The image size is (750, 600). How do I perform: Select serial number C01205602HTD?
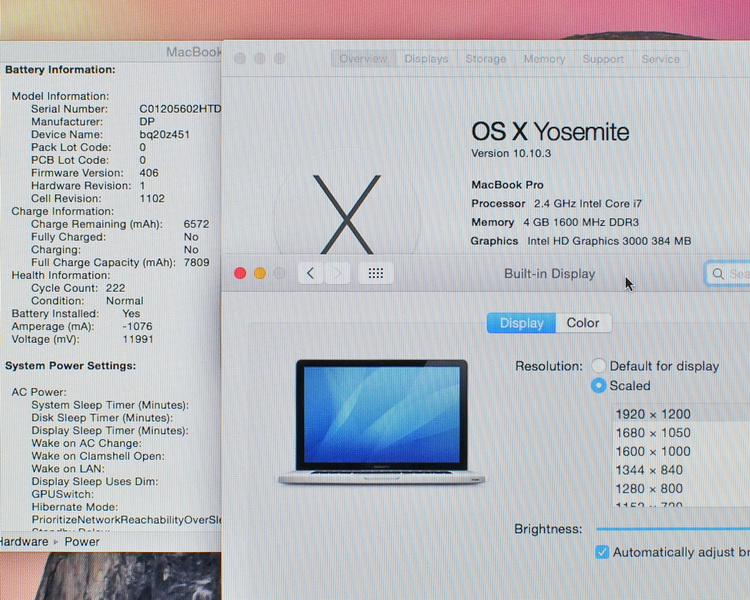[180, 109]
